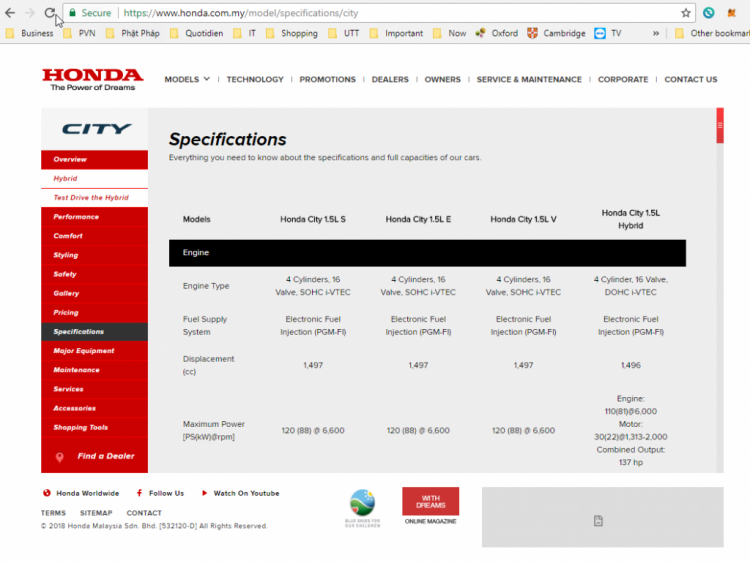Open the Important bookmark folder
Image resolution: width=750 pixels, height=563 pixels.
tap(397, 33)
